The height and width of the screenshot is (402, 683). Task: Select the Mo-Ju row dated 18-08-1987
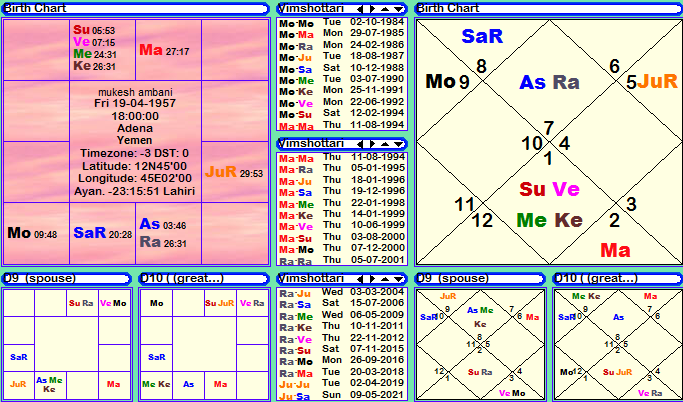click(x=342, y=57)
